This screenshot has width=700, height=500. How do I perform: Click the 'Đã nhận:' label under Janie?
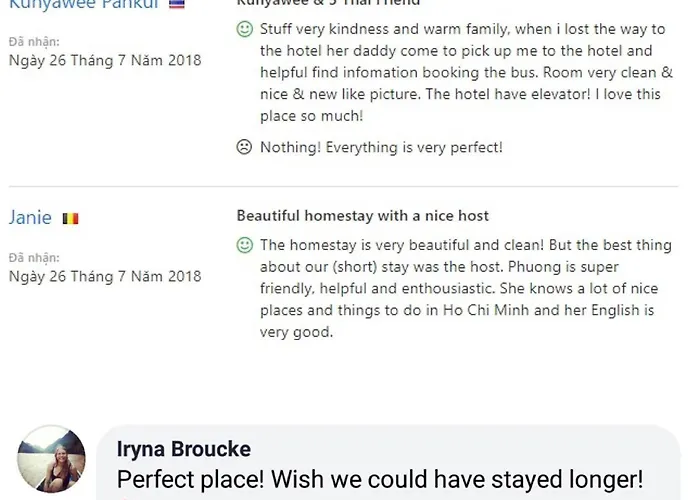coord(34,257)
